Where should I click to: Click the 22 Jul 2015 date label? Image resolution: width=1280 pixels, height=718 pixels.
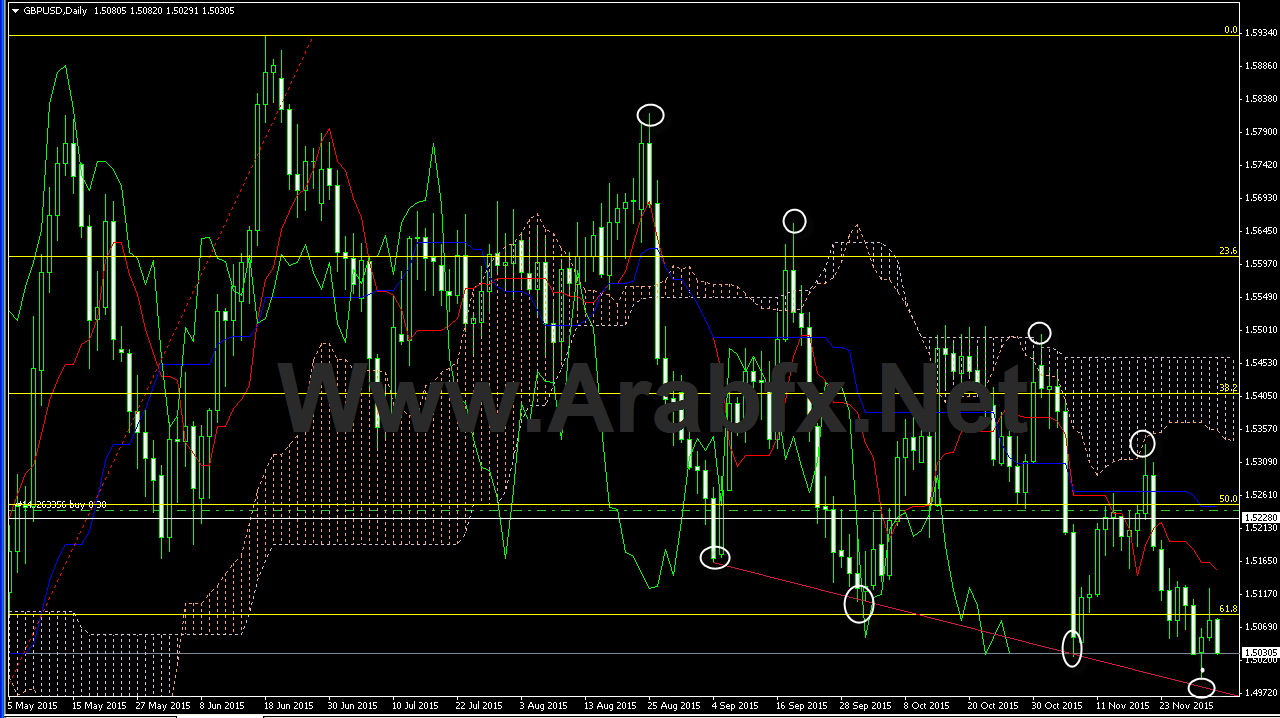point(478,706)
